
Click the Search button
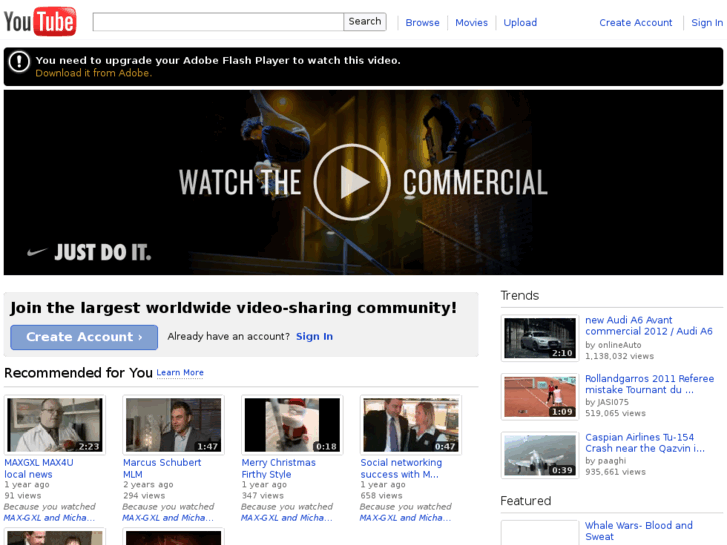(365, 22)
